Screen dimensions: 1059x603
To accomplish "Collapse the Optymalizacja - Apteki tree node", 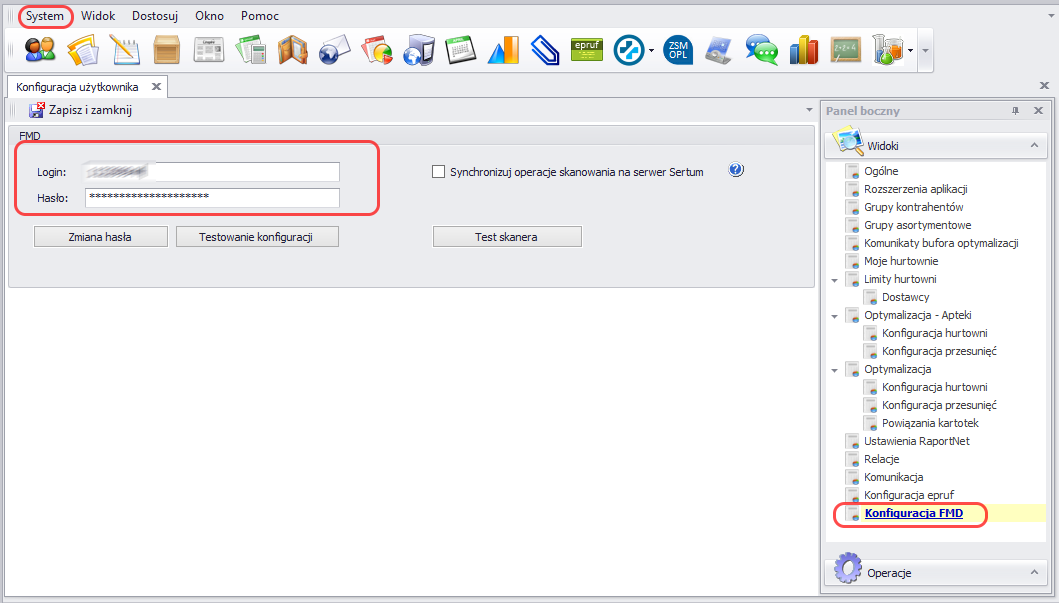I will tap(834, 316).
